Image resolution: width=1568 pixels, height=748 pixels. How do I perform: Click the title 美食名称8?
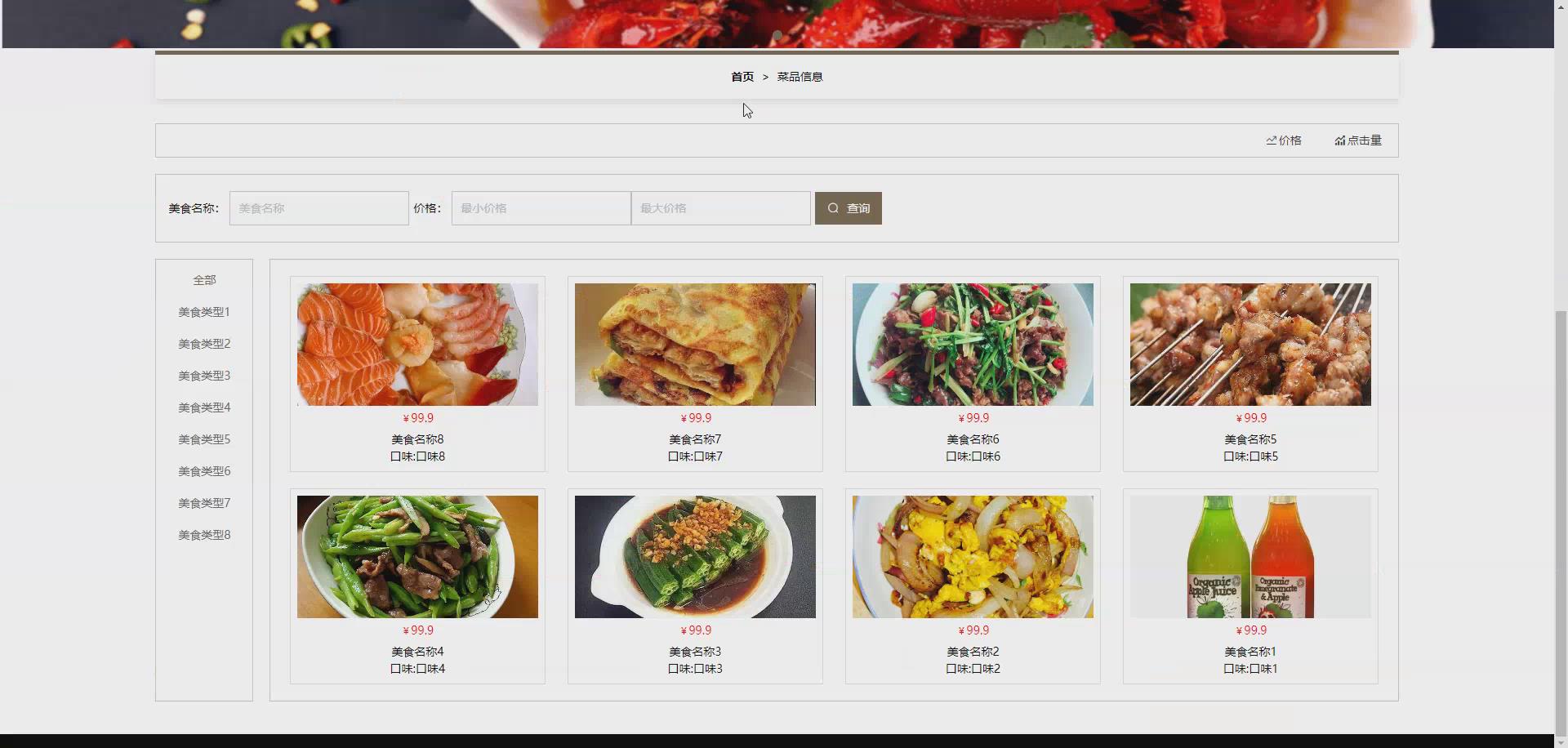click(x=417, y=439)
